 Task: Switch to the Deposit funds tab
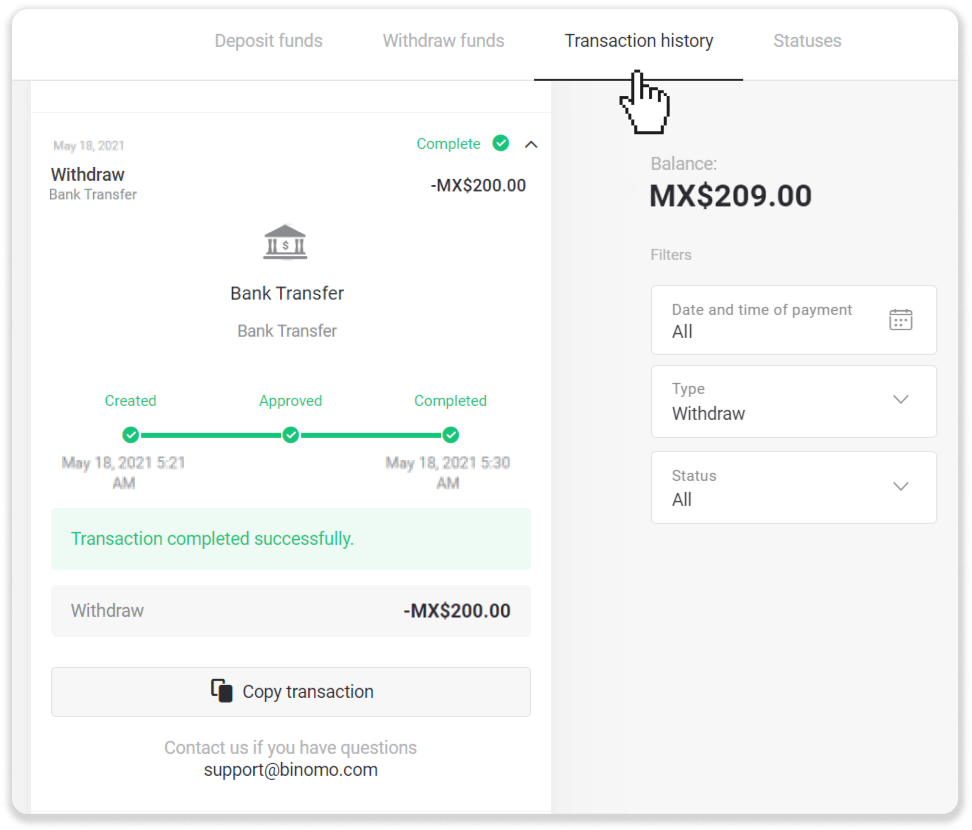click(x=268, y=41)
